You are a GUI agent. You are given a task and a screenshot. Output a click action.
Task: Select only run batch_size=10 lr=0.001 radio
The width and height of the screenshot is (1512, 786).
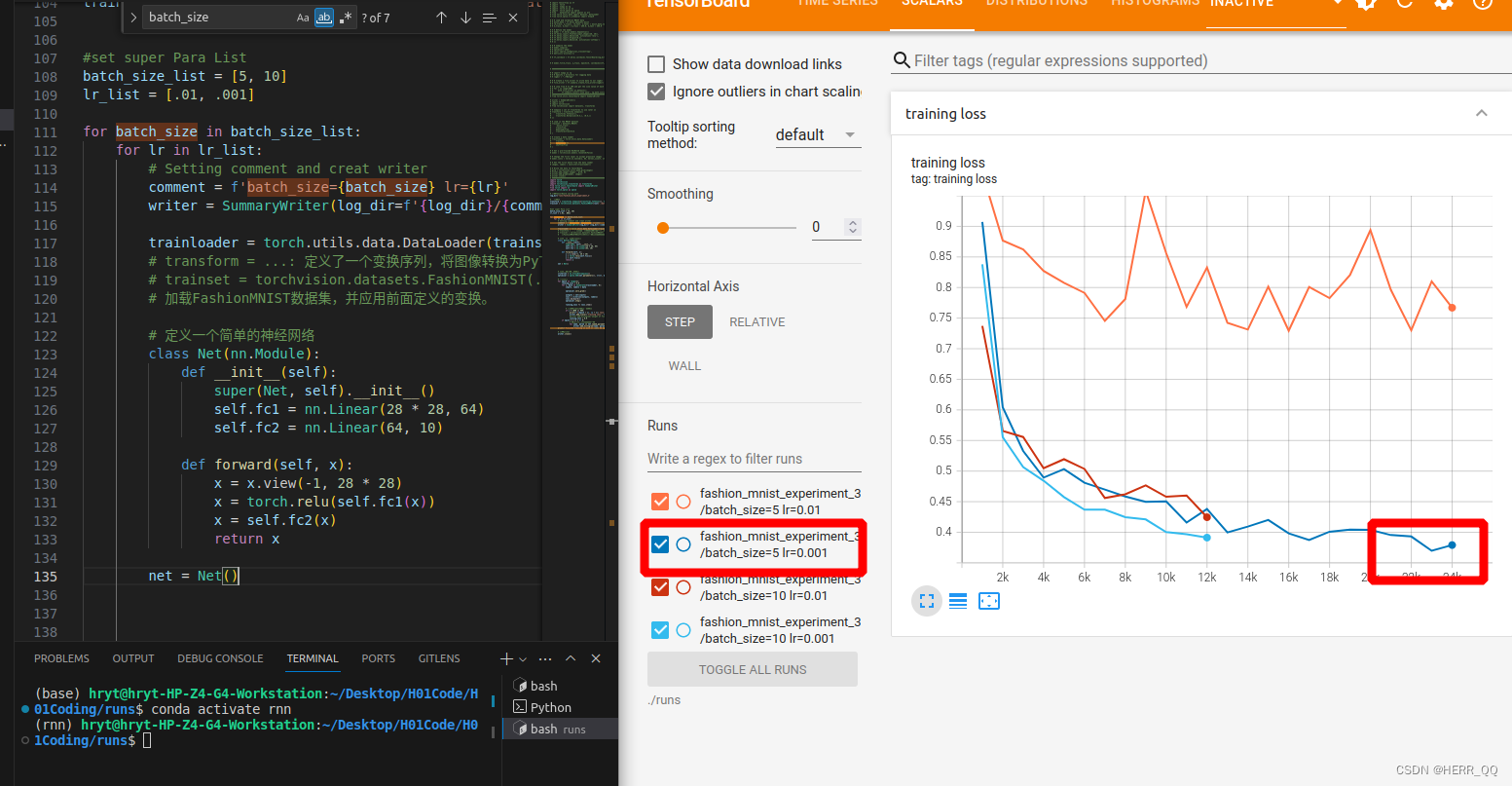click(x=683, y=630)
